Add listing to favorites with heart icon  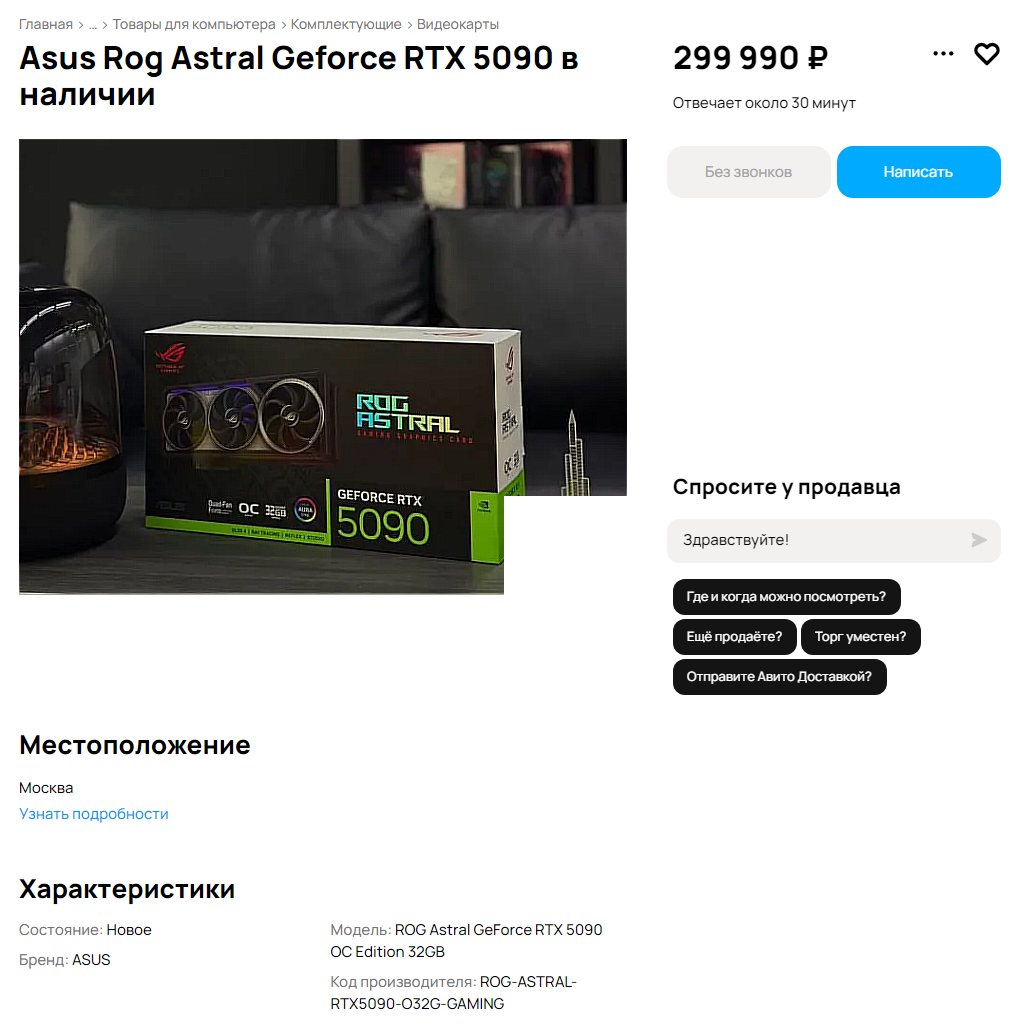click(986, 54)
